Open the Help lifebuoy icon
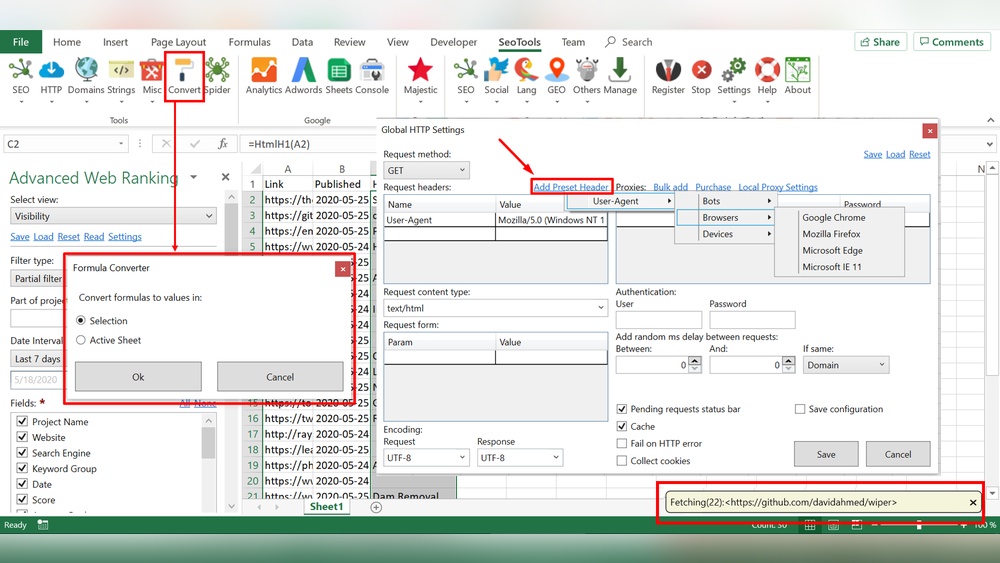Image resolution: width=1000 pixels, height=563 pixels. (x=767, y=71)
